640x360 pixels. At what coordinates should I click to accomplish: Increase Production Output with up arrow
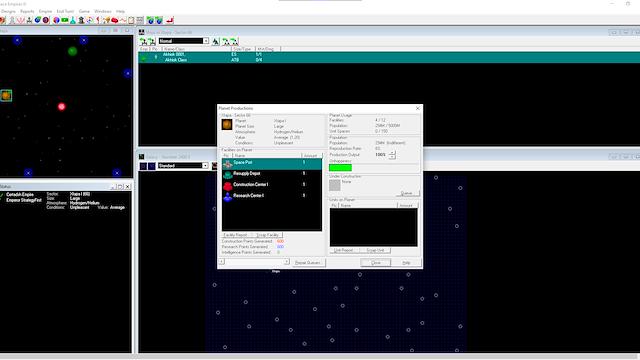point(392,153)
